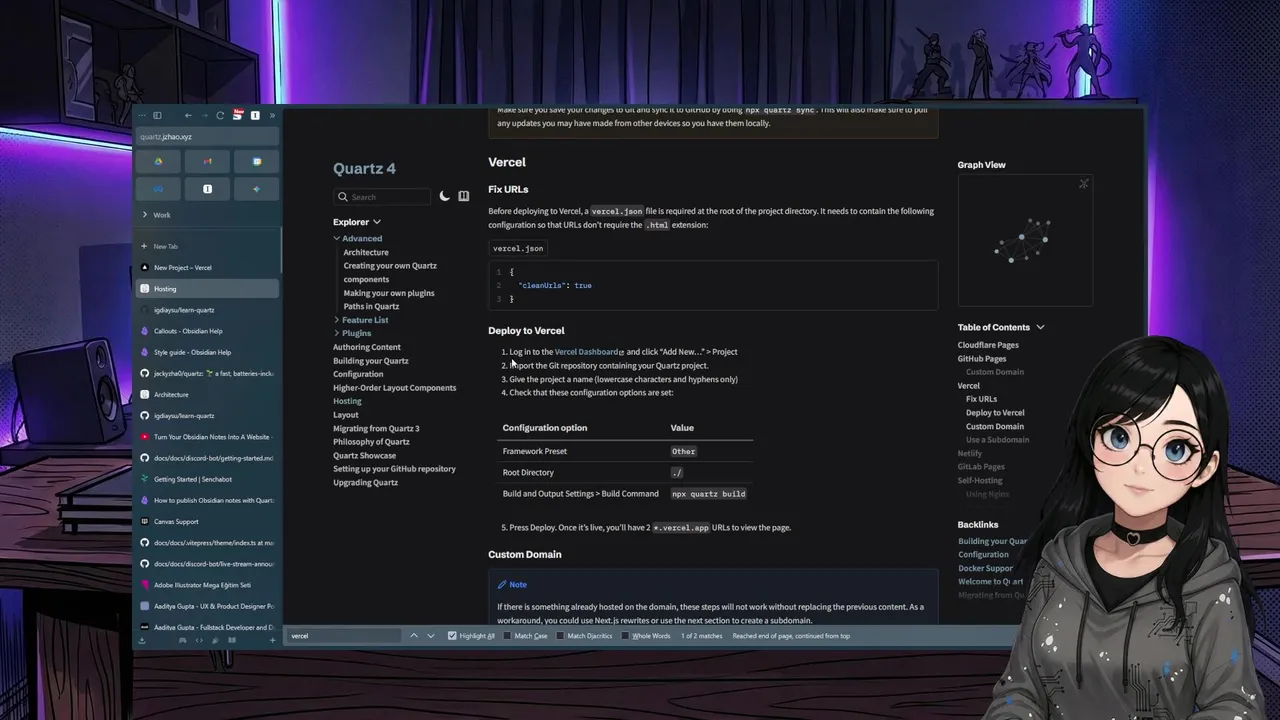Viewport: 1280px width, 720px height.
Task: Open Building your Quartz in Explorer
Action: point(371,361)
